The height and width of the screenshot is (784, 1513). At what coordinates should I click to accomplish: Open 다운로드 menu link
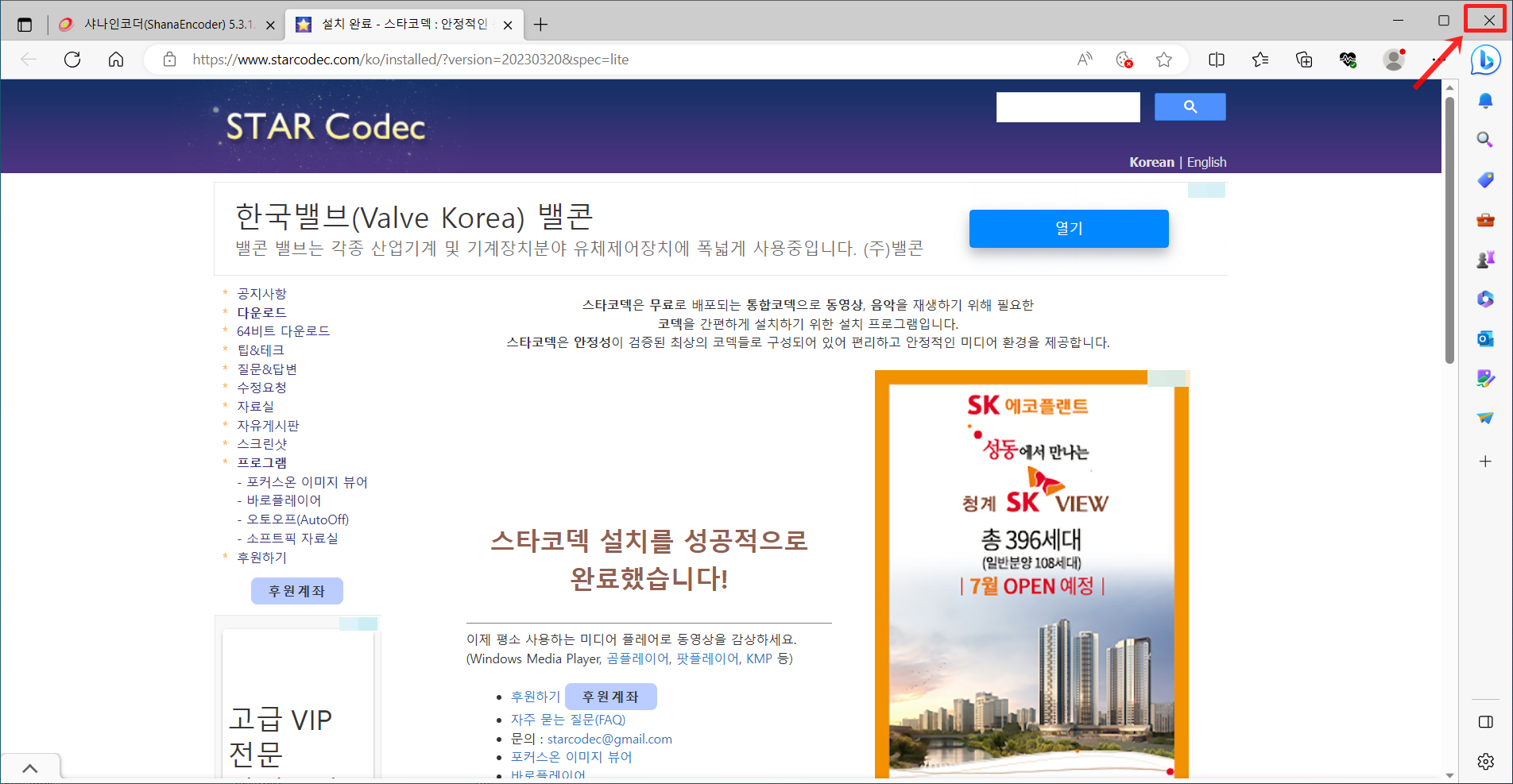[x=261, y=313]
